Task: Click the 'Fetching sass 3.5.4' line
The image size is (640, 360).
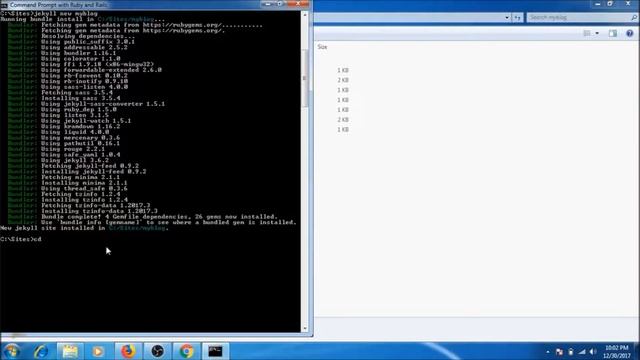Action: coord(77,93)
